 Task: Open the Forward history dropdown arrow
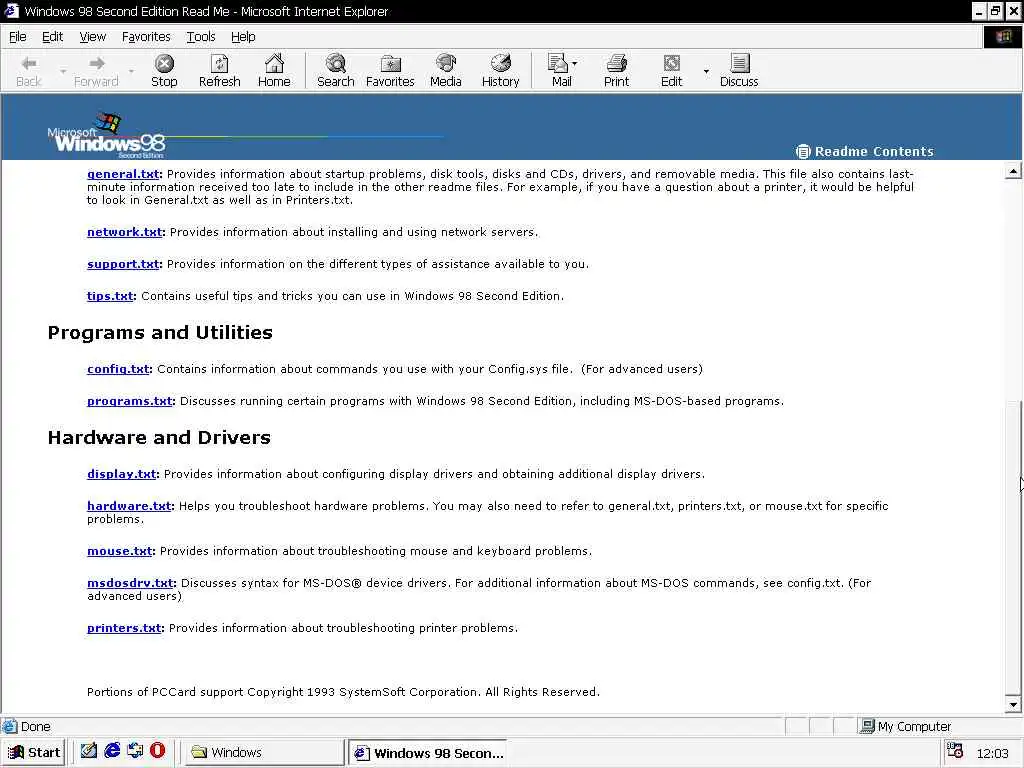point(131,71)
